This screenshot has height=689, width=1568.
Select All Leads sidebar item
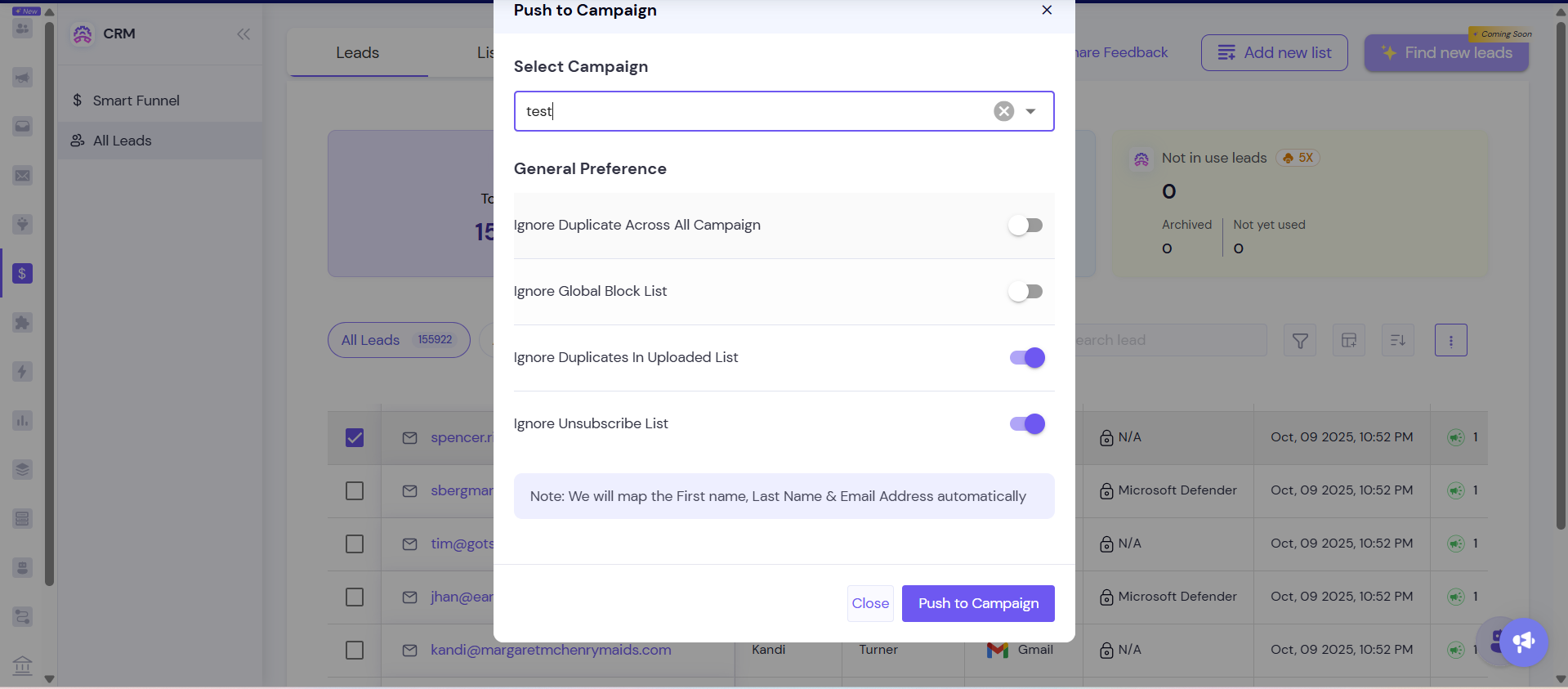point(123,141)
